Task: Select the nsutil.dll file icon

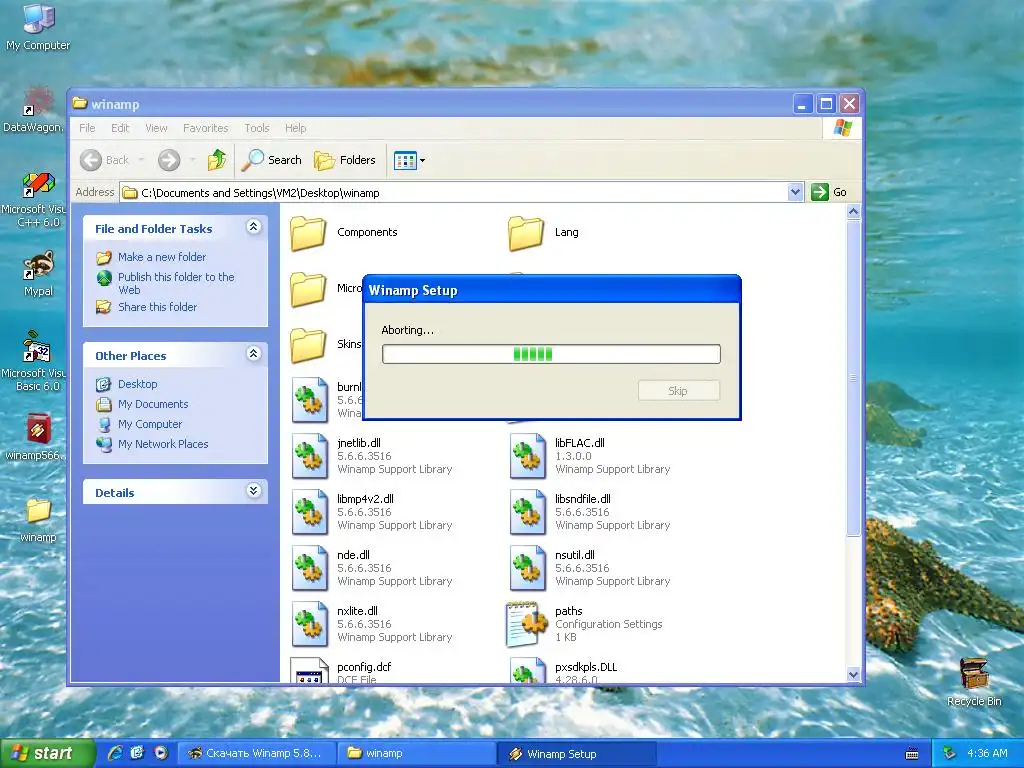Action: pyautogui.click(x=527, y=568)
